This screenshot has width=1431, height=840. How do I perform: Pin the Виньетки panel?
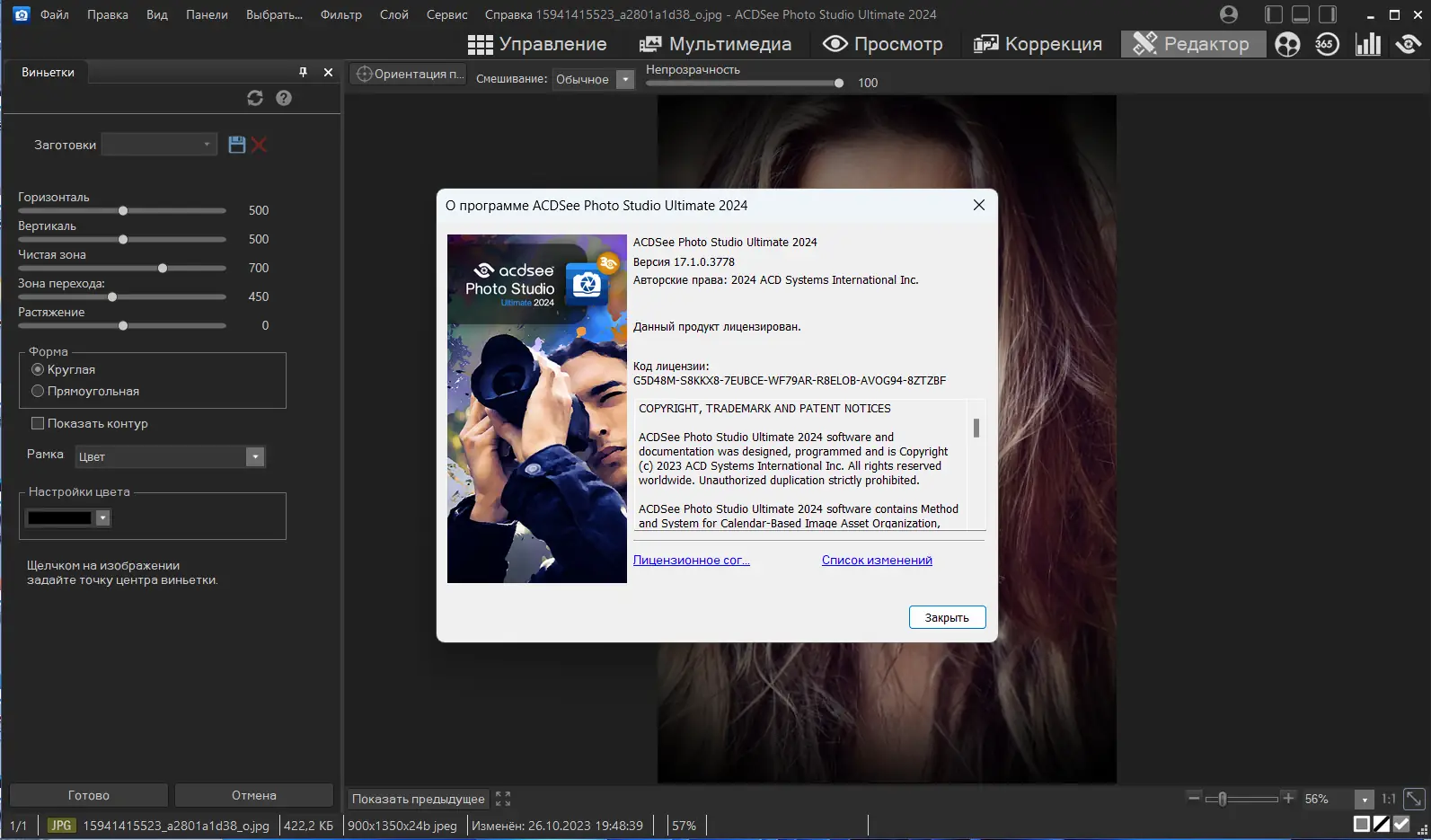click(x=303, y=72)
